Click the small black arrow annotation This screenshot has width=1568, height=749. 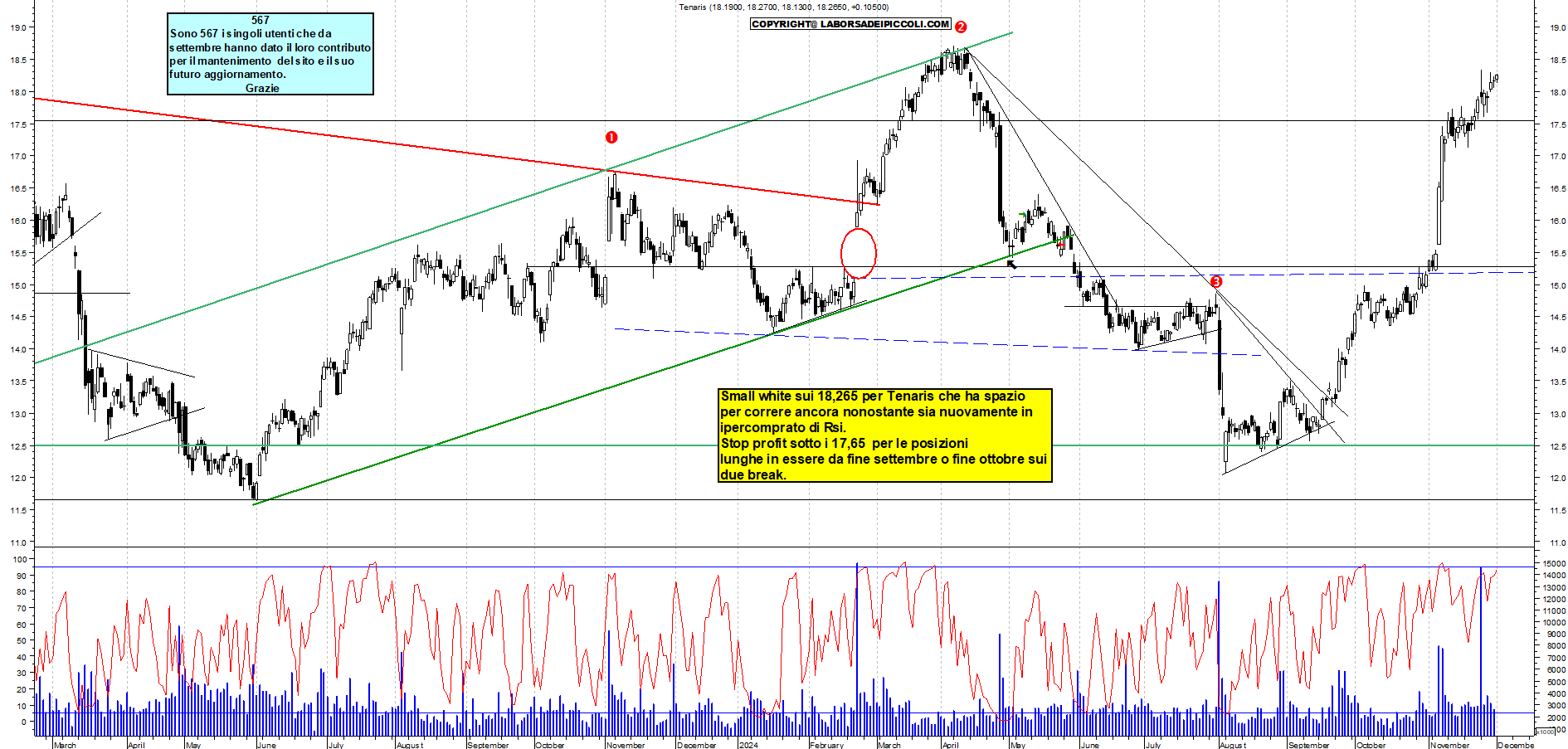[1011, 265]
